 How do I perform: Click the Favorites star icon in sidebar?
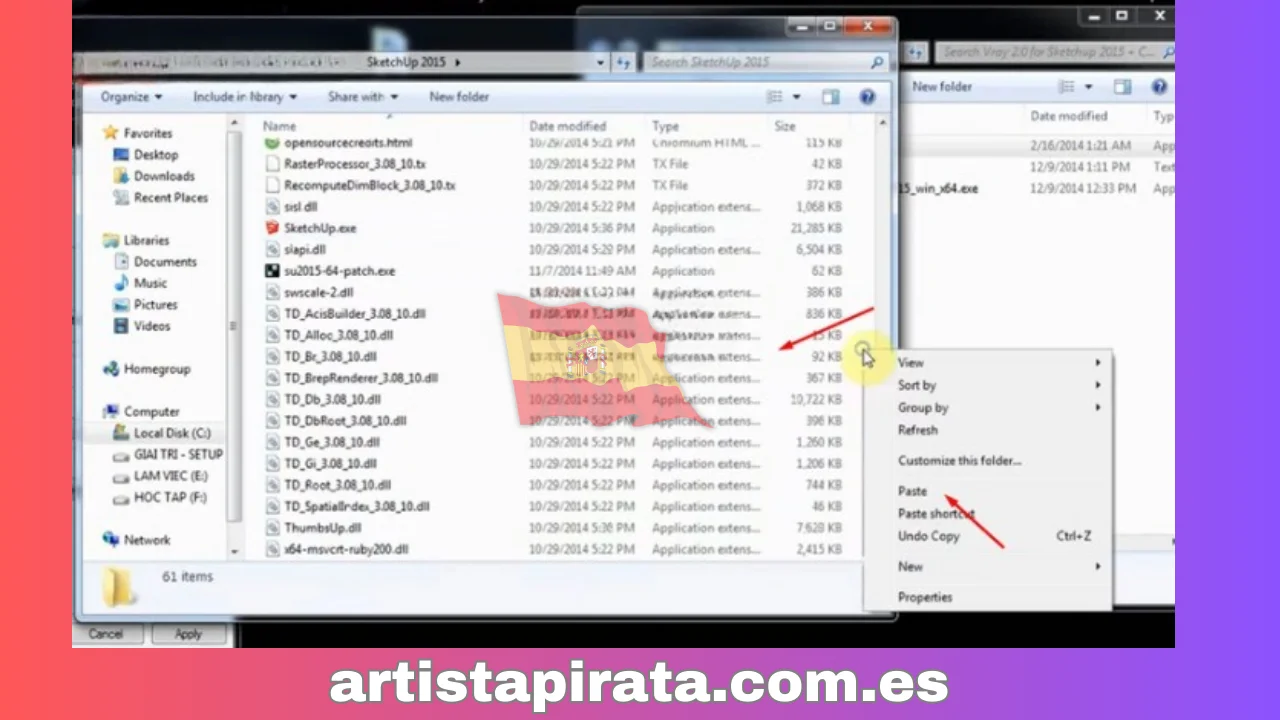[x=110, y=133]
